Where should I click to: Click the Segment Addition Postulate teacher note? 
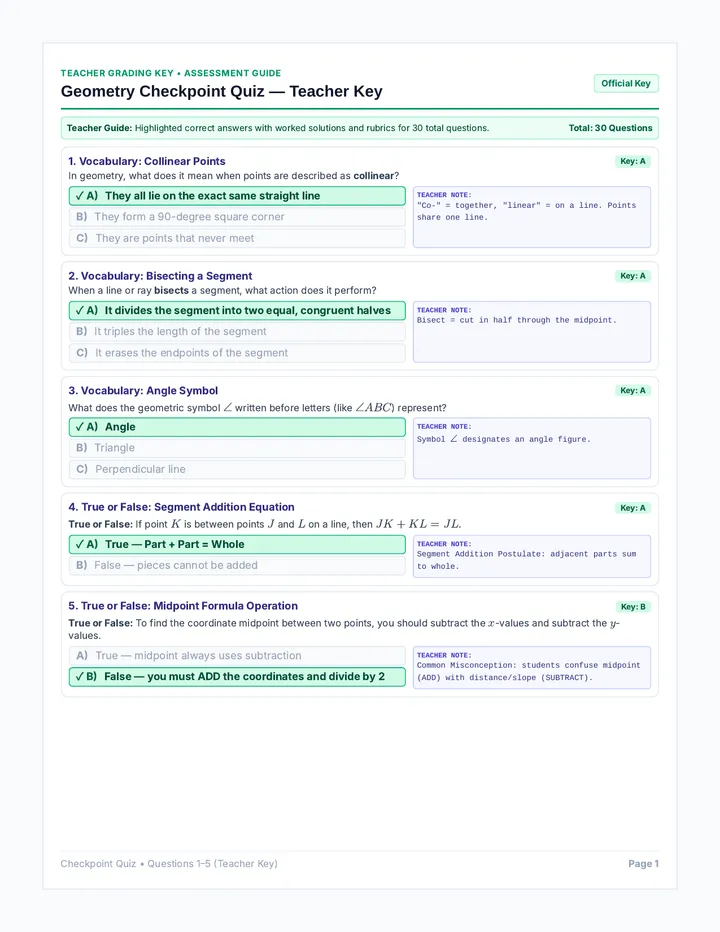(532, 556)
